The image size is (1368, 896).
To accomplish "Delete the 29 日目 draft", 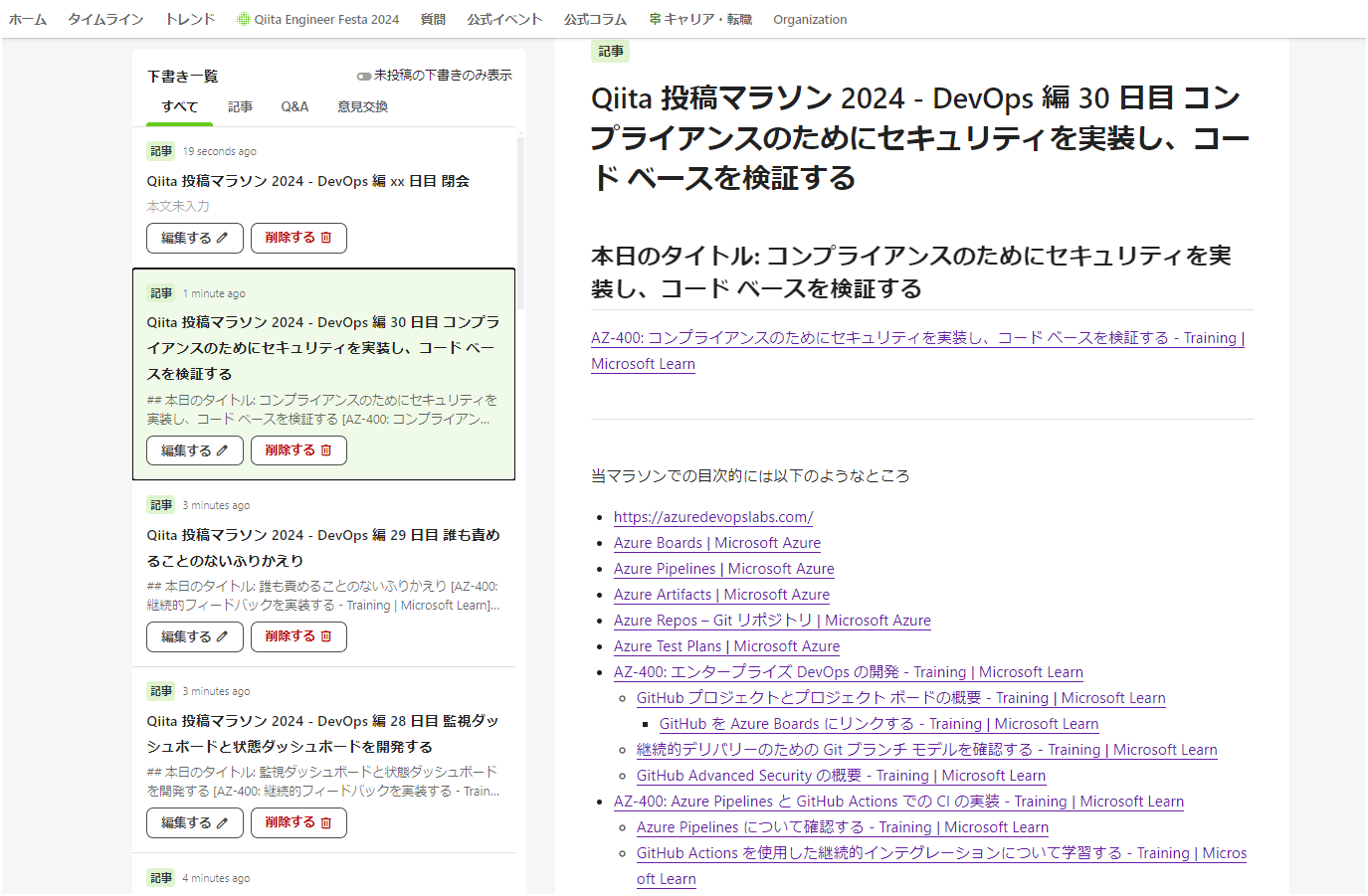I will tap(298, 636).
